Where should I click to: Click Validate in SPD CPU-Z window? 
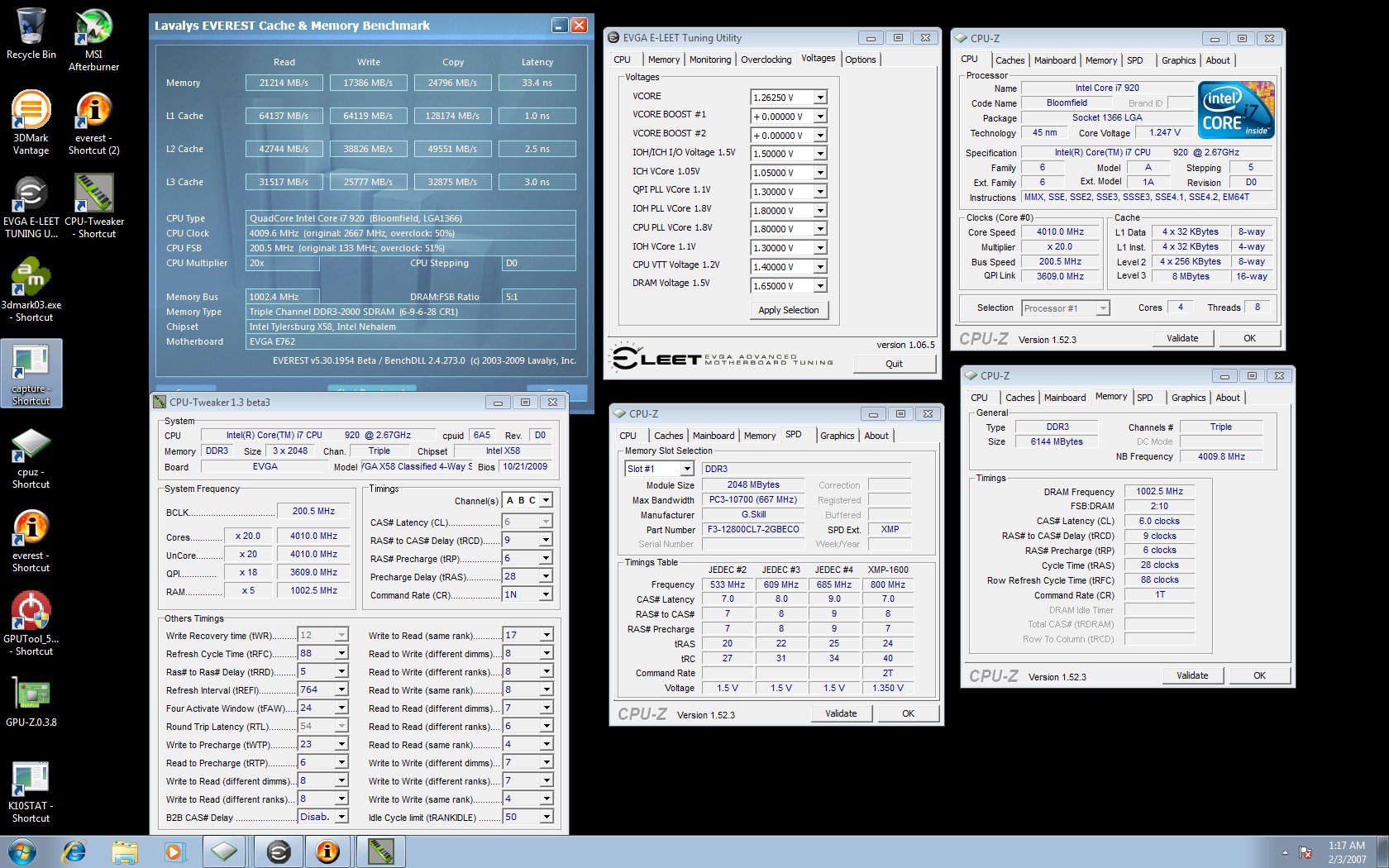[x=841, y=713]
